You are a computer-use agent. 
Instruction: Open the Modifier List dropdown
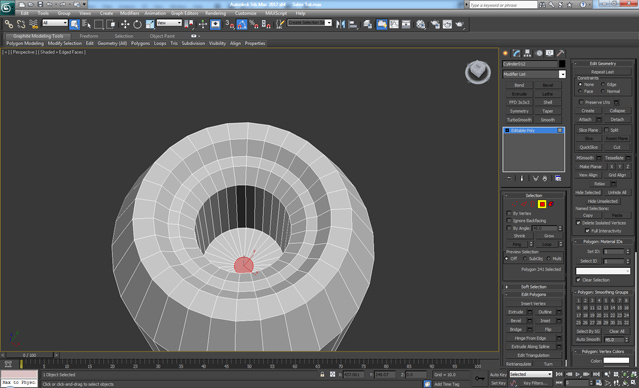(x=534, y=74)
